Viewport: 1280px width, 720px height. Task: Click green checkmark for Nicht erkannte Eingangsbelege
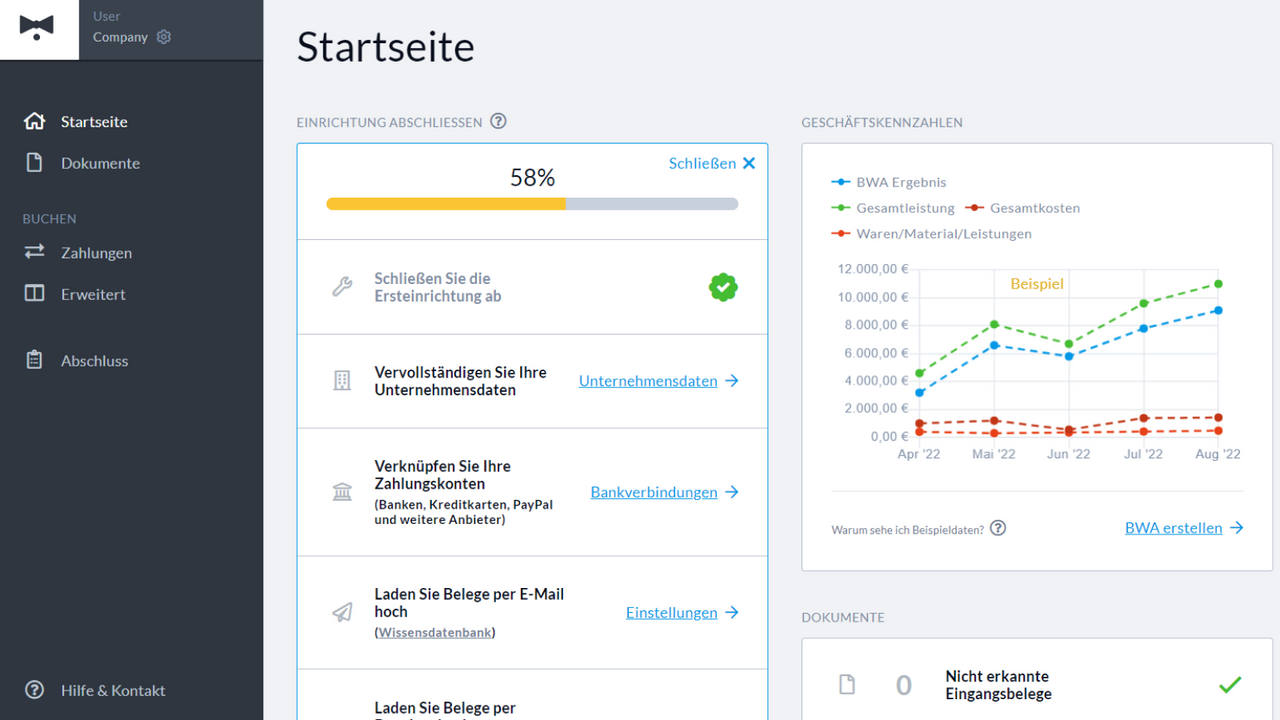coord(1230,685)
